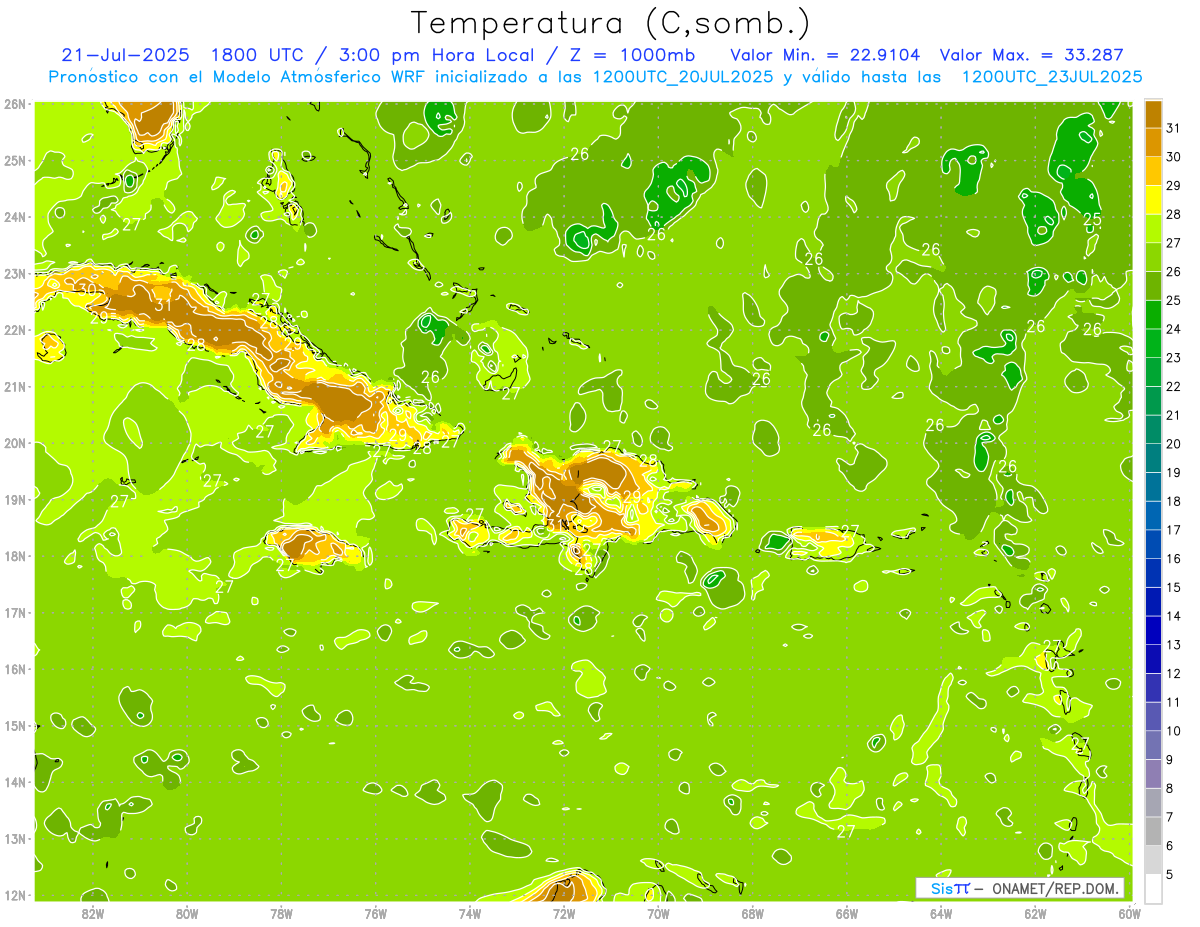This screenshot has height=927, width=1200.
Task: Click the '24' value on the color scale
Action: coord(1173,329)
